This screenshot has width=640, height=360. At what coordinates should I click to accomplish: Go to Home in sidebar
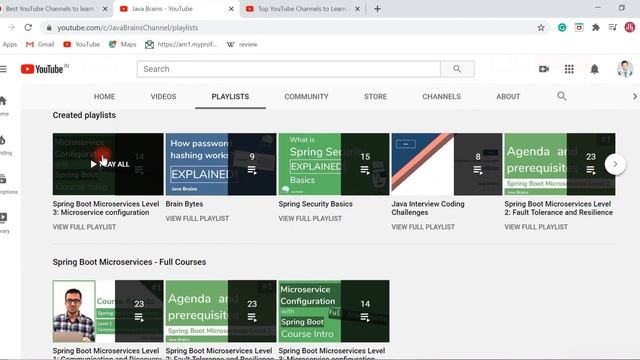pyautogui.click(x=4, y=105)
